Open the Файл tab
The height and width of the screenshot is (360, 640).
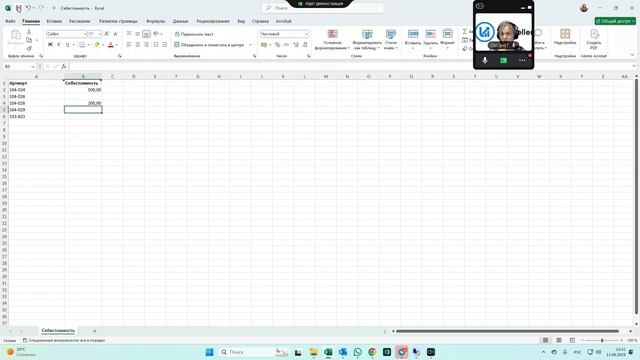[x=10, y=21]
